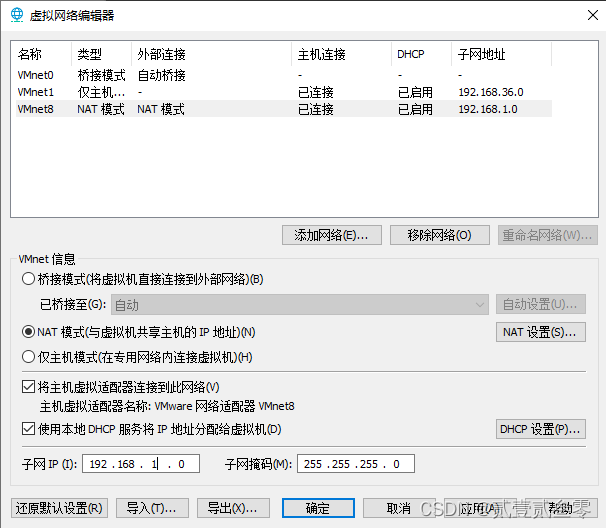
Task: Click the 外部连接 column header
Action: (211, 54)
